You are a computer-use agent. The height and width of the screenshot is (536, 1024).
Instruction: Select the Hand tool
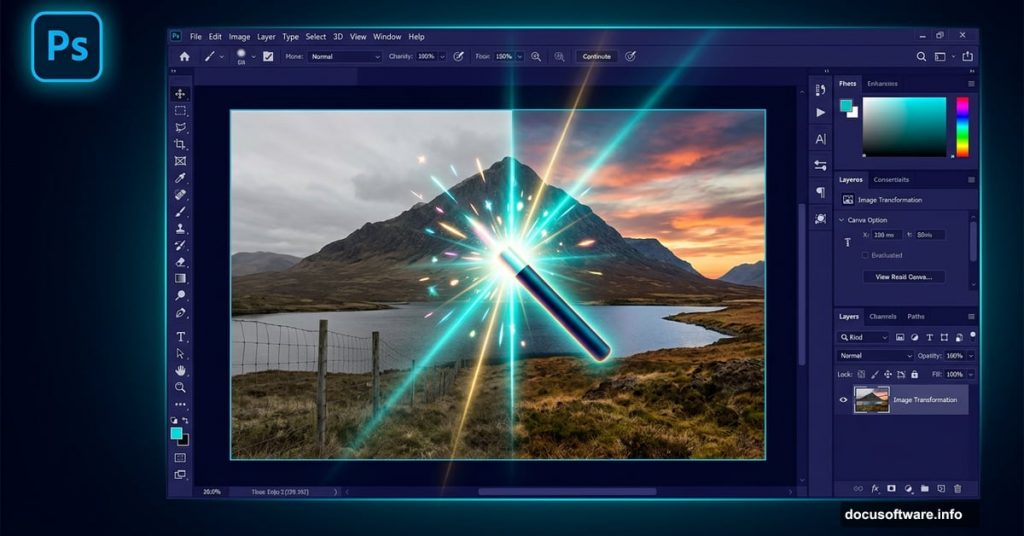tap(180, 370)
